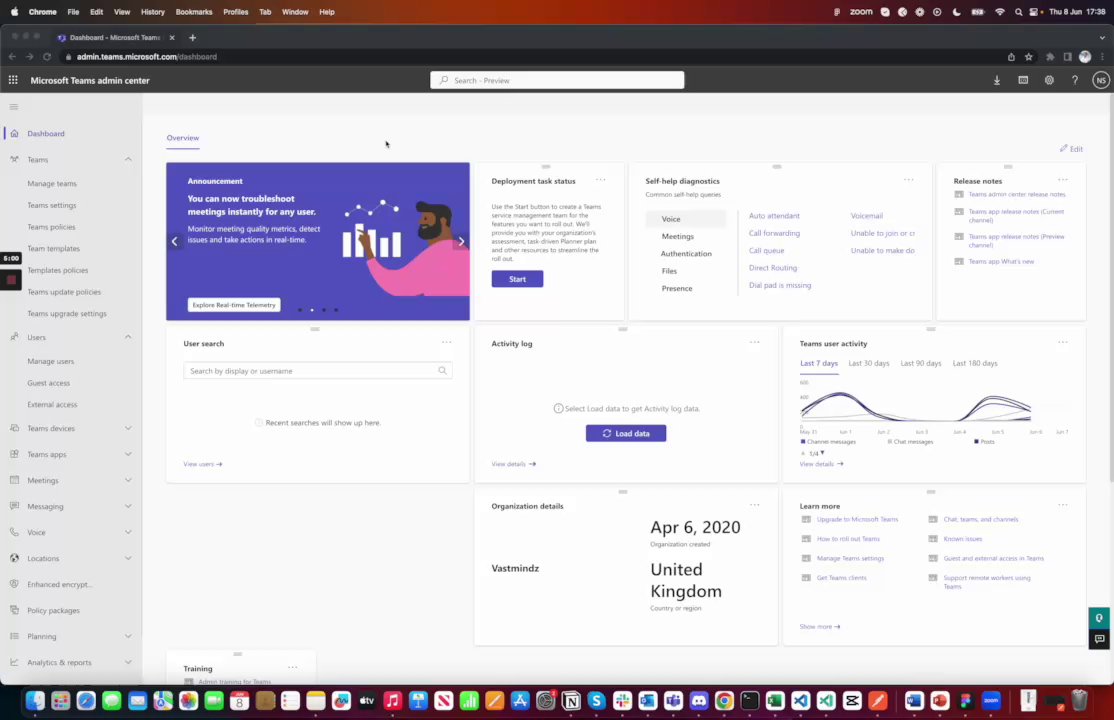
Task: Open the NS account profile avatar
Action: click(x=1101, y=80)
